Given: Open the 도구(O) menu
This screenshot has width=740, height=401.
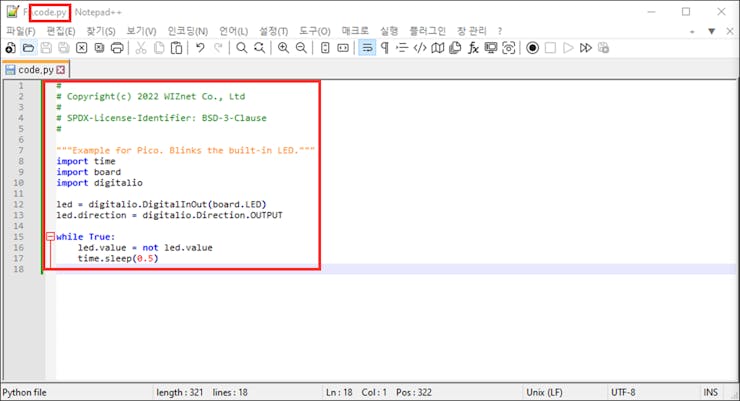Looking at the screenshot, I should [315, 31].
